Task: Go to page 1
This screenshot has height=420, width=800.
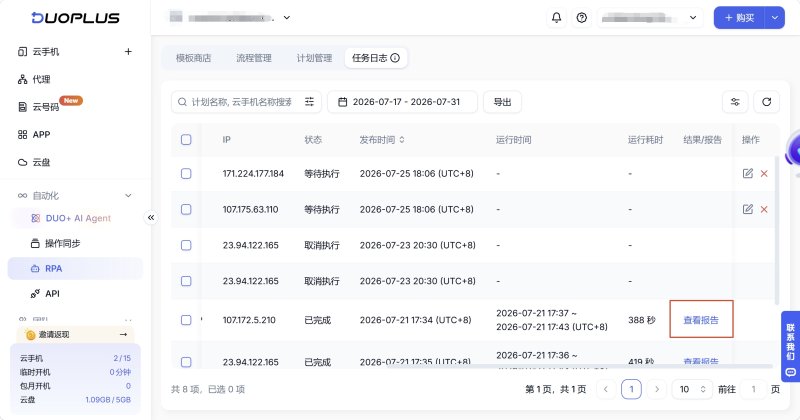Action: point(631,389)
